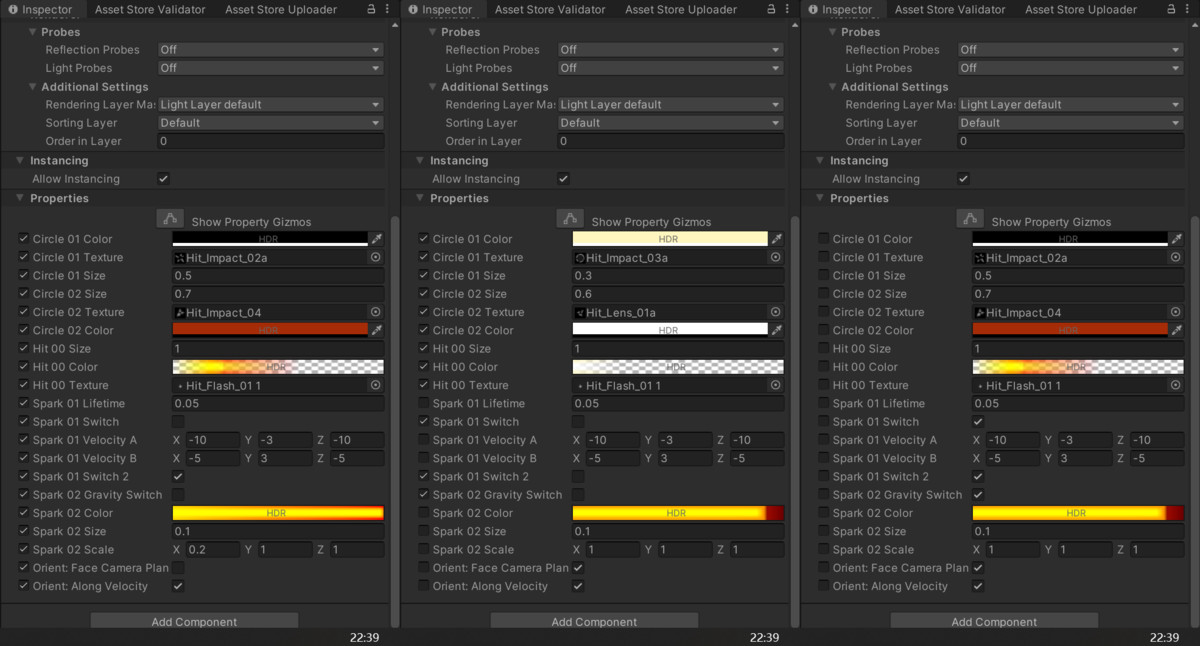Open the kebab menu of the right Inspector panel

(x=1187, y=9)
